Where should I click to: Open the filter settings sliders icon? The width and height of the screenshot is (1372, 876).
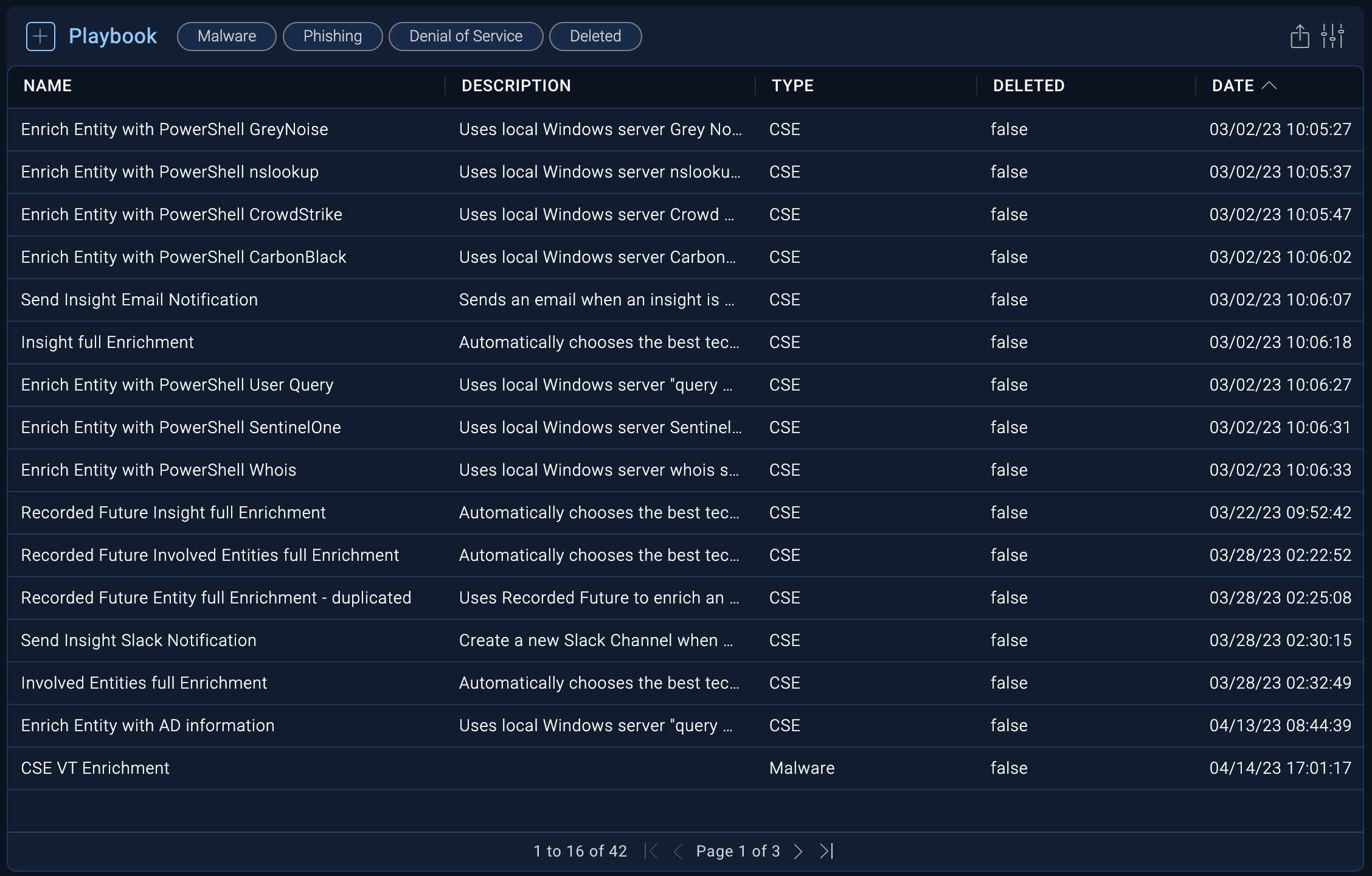[1332, 36]
